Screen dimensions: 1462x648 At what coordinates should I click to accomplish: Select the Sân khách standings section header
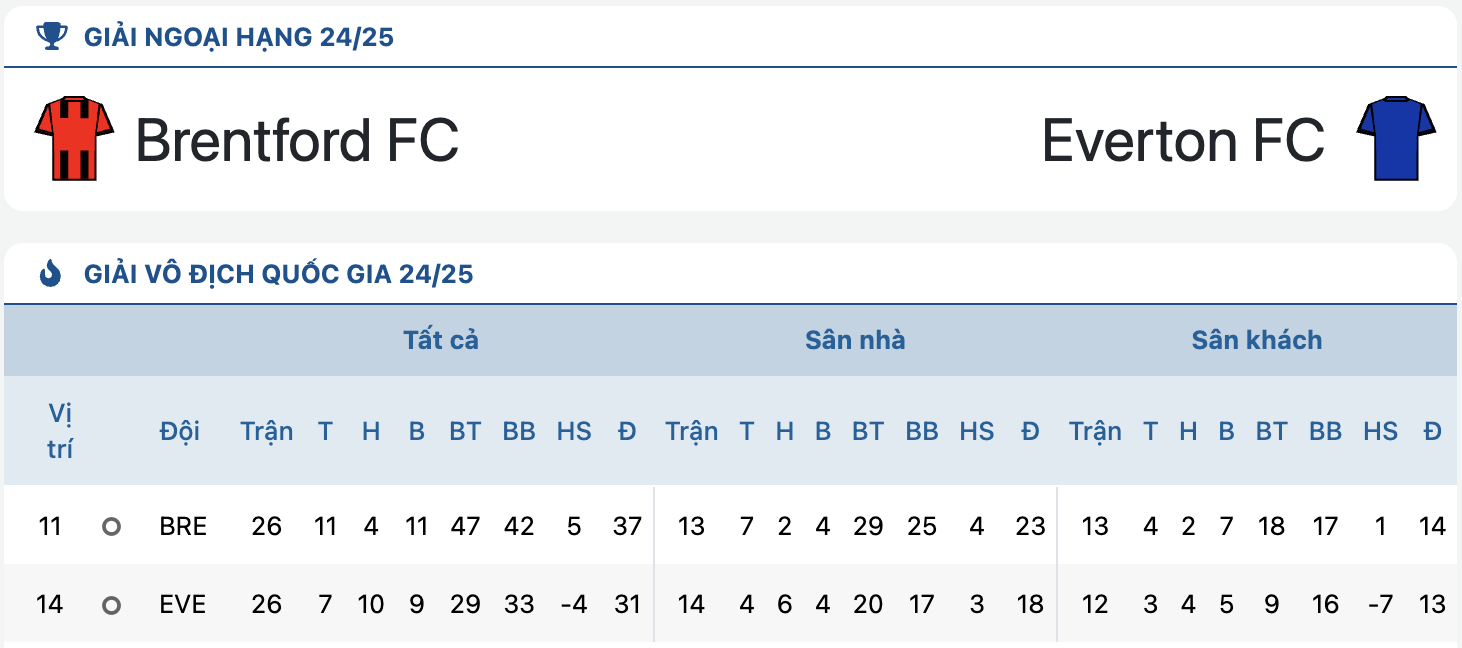[1257, 340]
